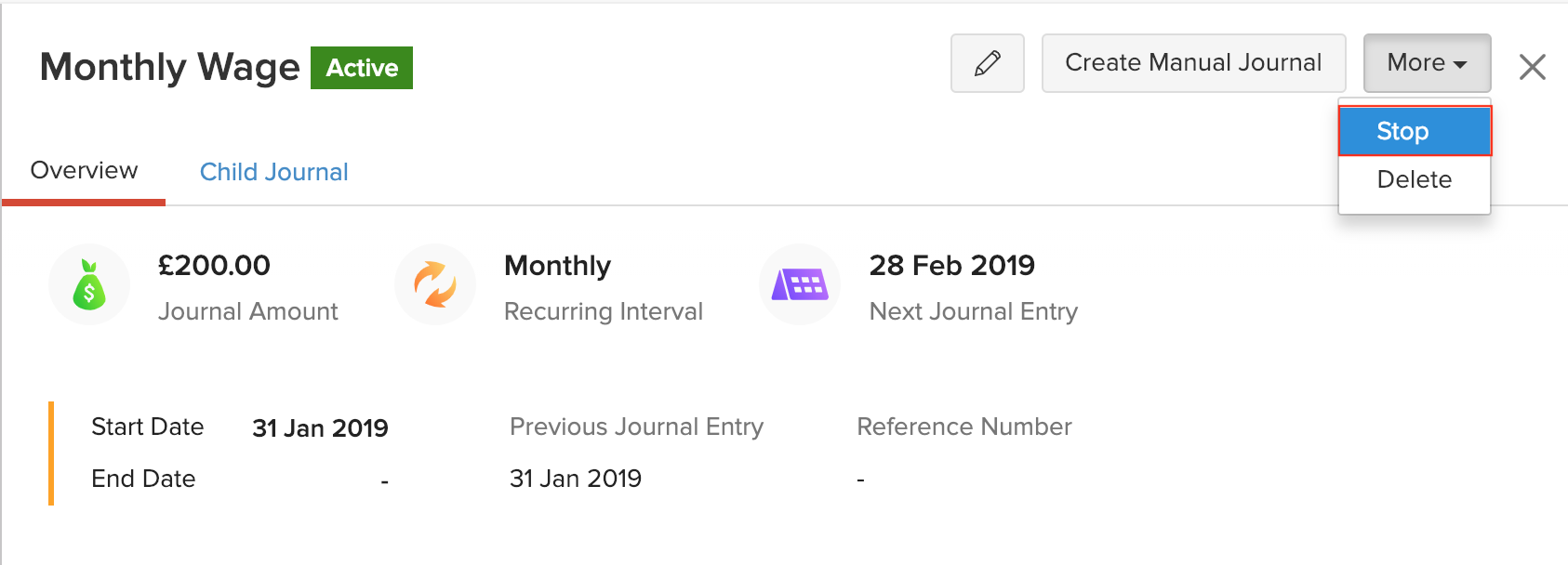Click the Reference Number label
Image resolution: width=1568 pixels, height=565 pixels.
(x=963, y=427)
